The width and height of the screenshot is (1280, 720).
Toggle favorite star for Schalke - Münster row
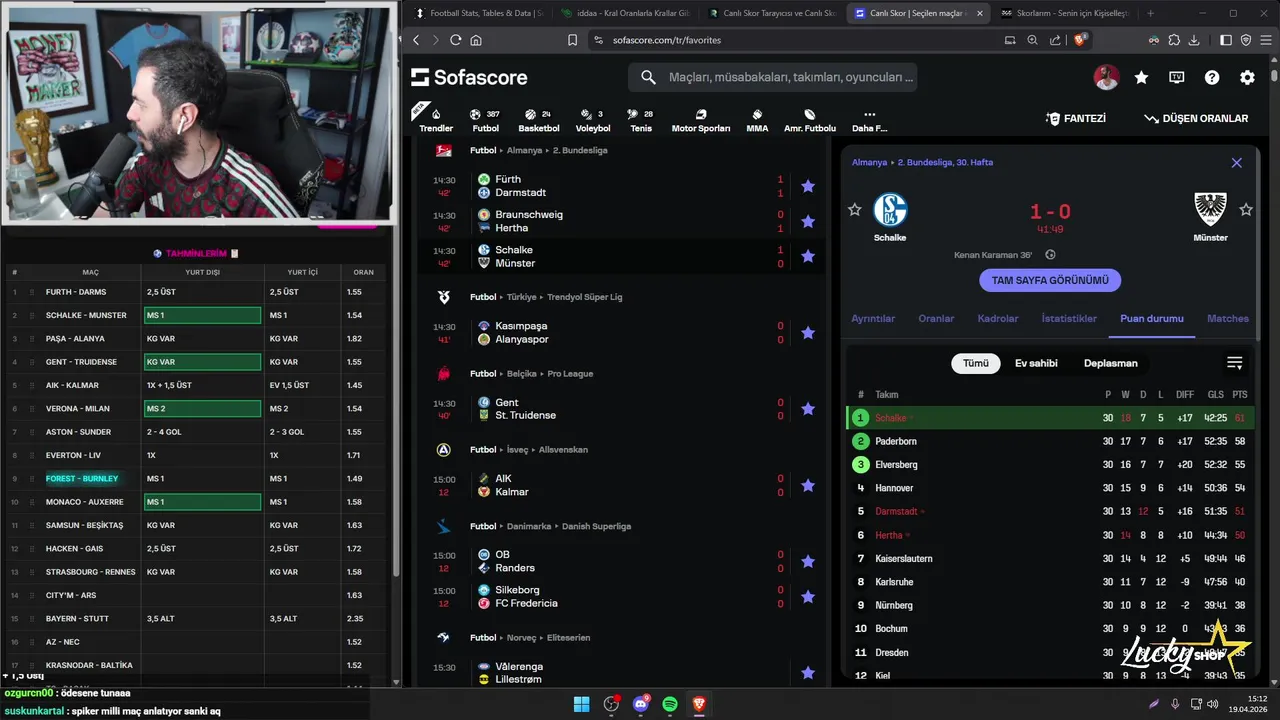point(808,257)
